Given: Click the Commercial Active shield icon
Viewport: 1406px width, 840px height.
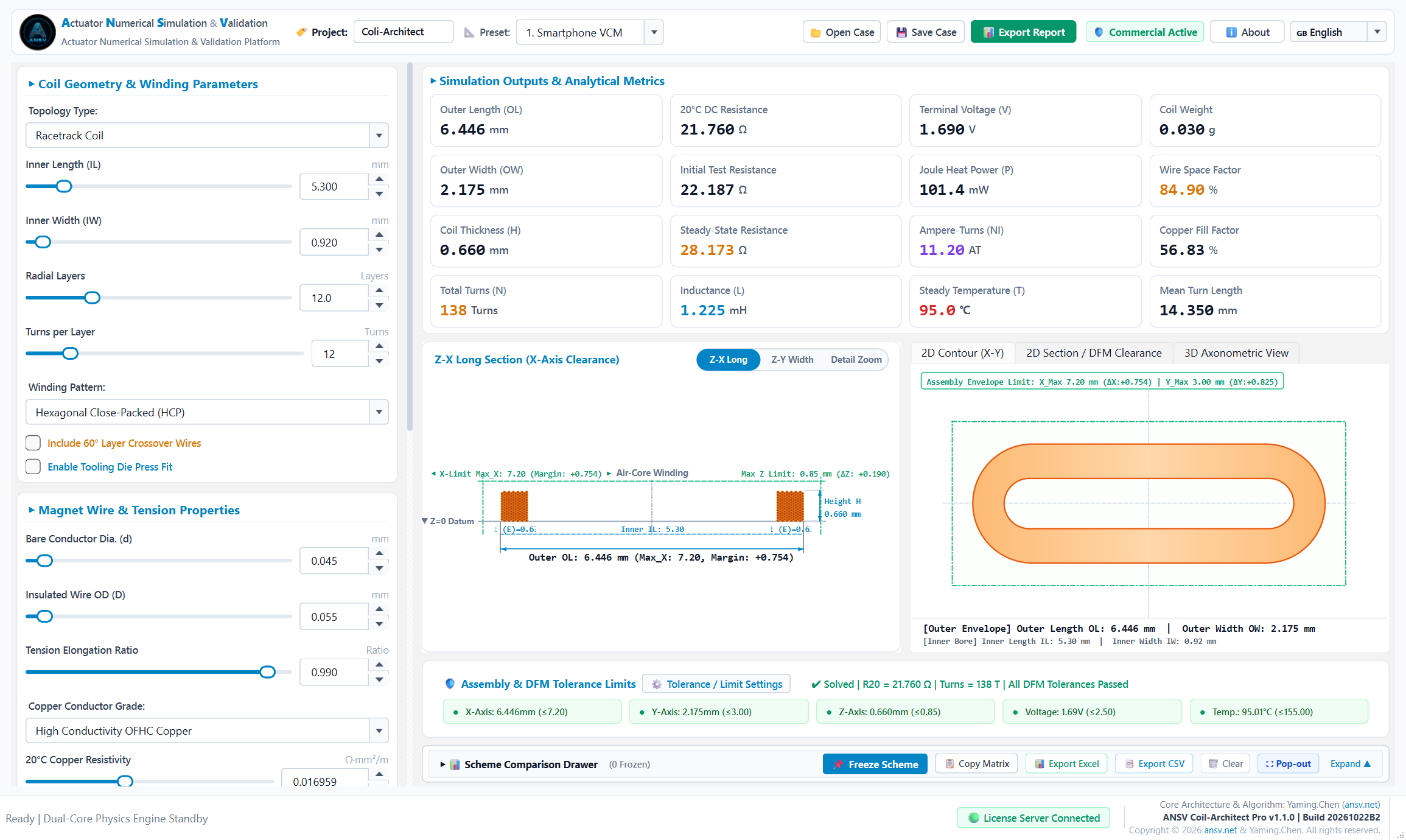Looking at the screenshot, I should pos(1099,32).
